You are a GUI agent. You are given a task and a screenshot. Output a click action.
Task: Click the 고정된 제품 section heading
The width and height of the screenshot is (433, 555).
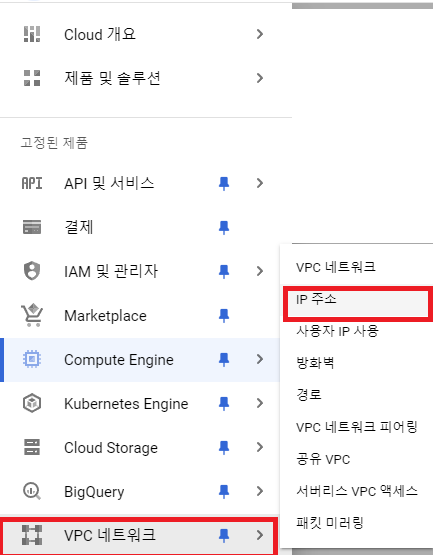[54, 143]
